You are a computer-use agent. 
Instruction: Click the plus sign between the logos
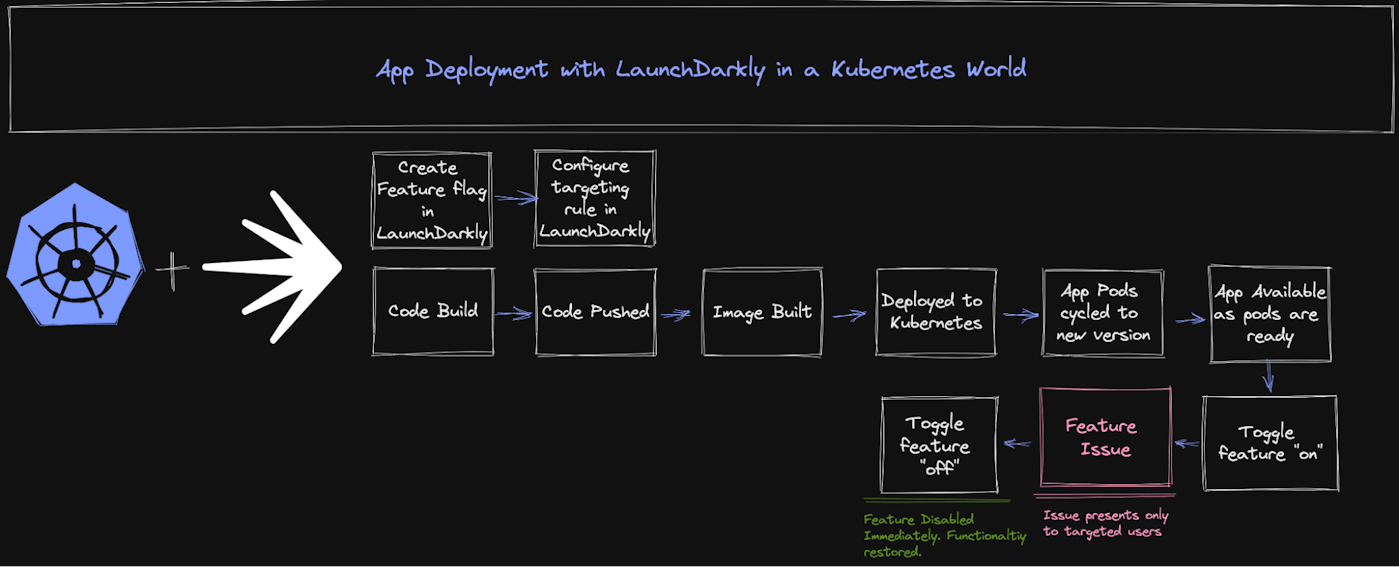click(172, 271)
